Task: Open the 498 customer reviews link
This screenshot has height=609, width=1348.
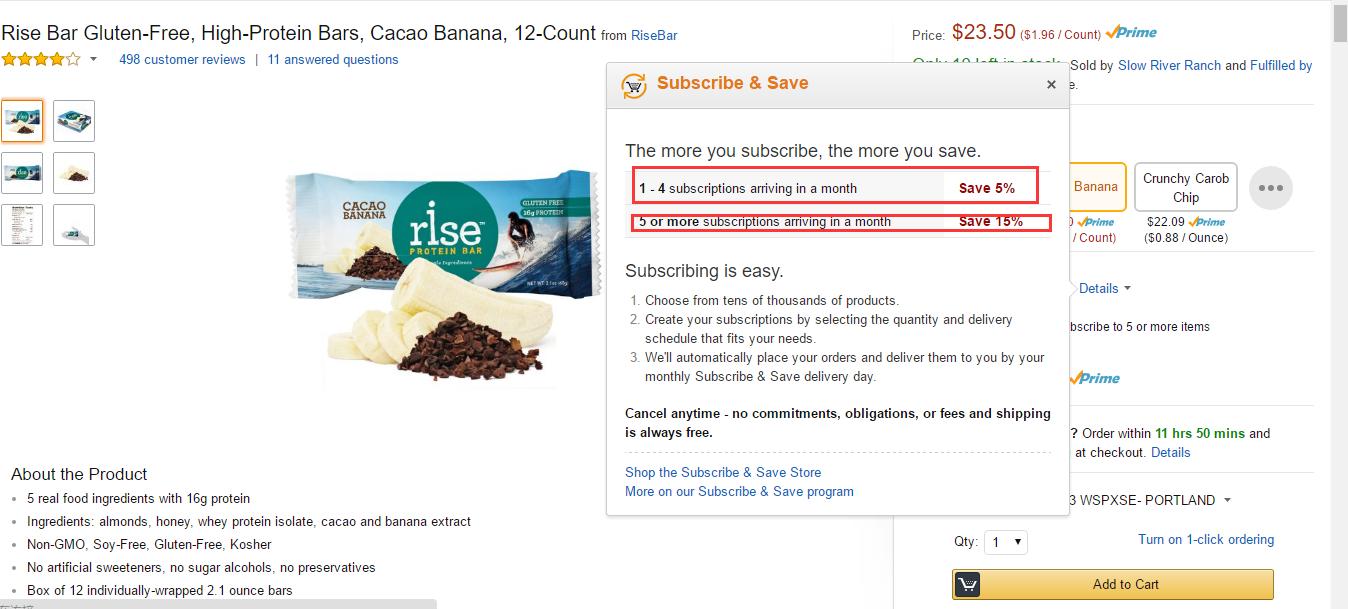Action: 182,60
